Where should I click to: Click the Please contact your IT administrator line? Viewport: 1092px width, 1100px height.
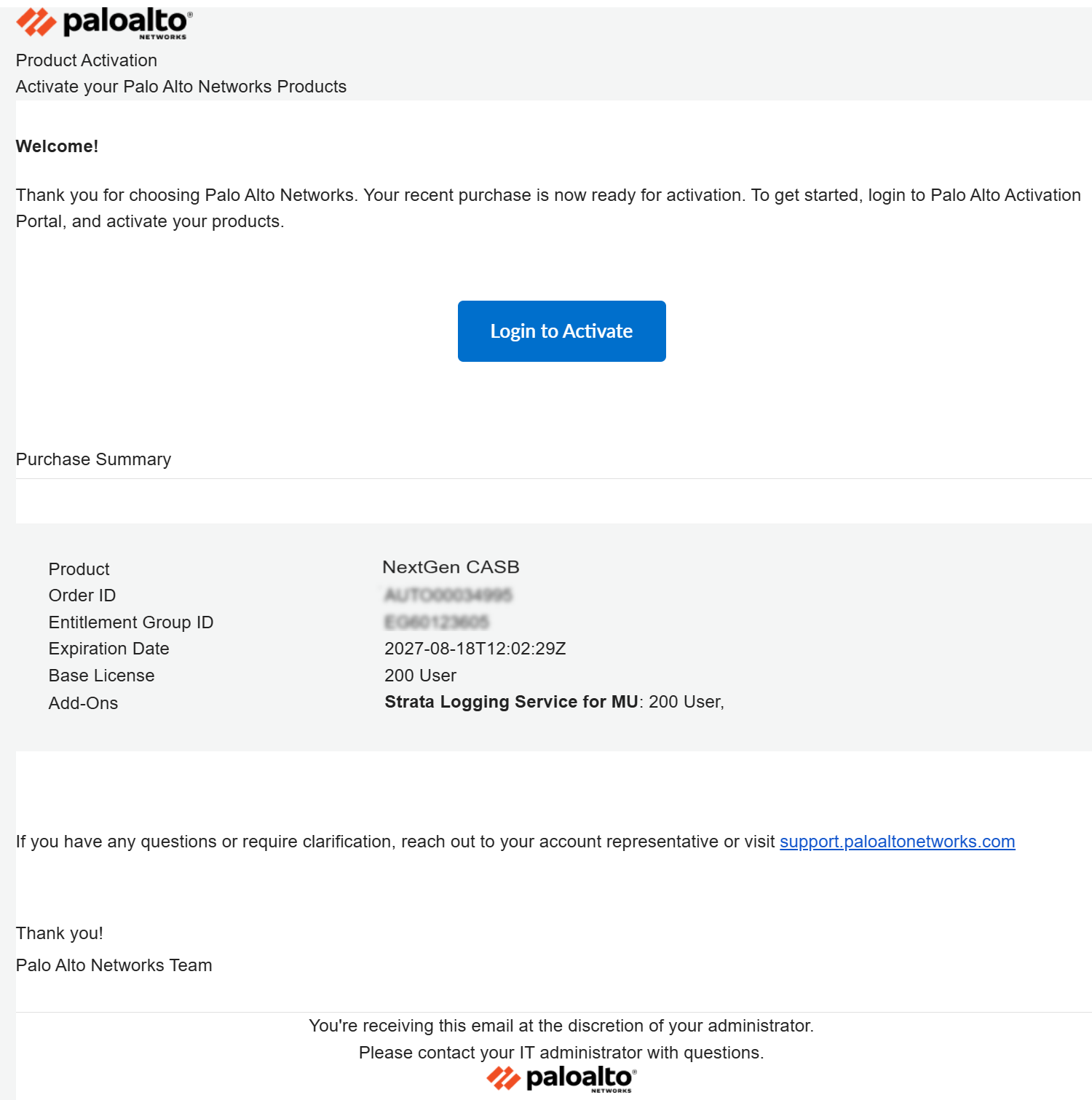561,1053
